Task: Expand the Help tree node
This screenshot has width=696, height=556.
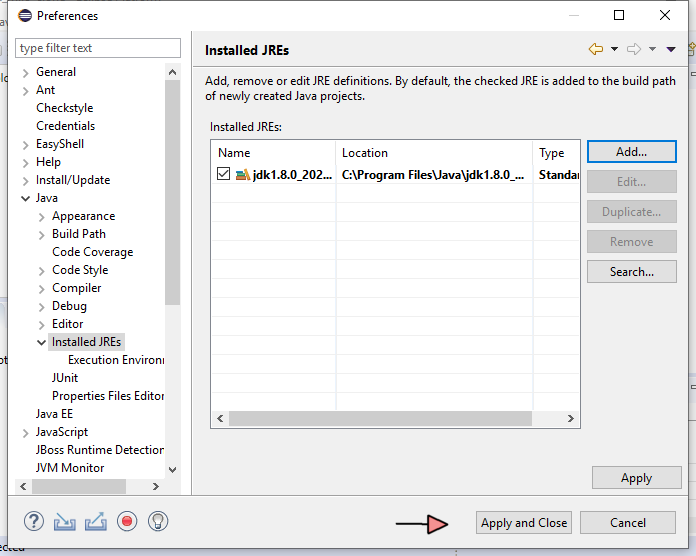Action: coord(25,163)
